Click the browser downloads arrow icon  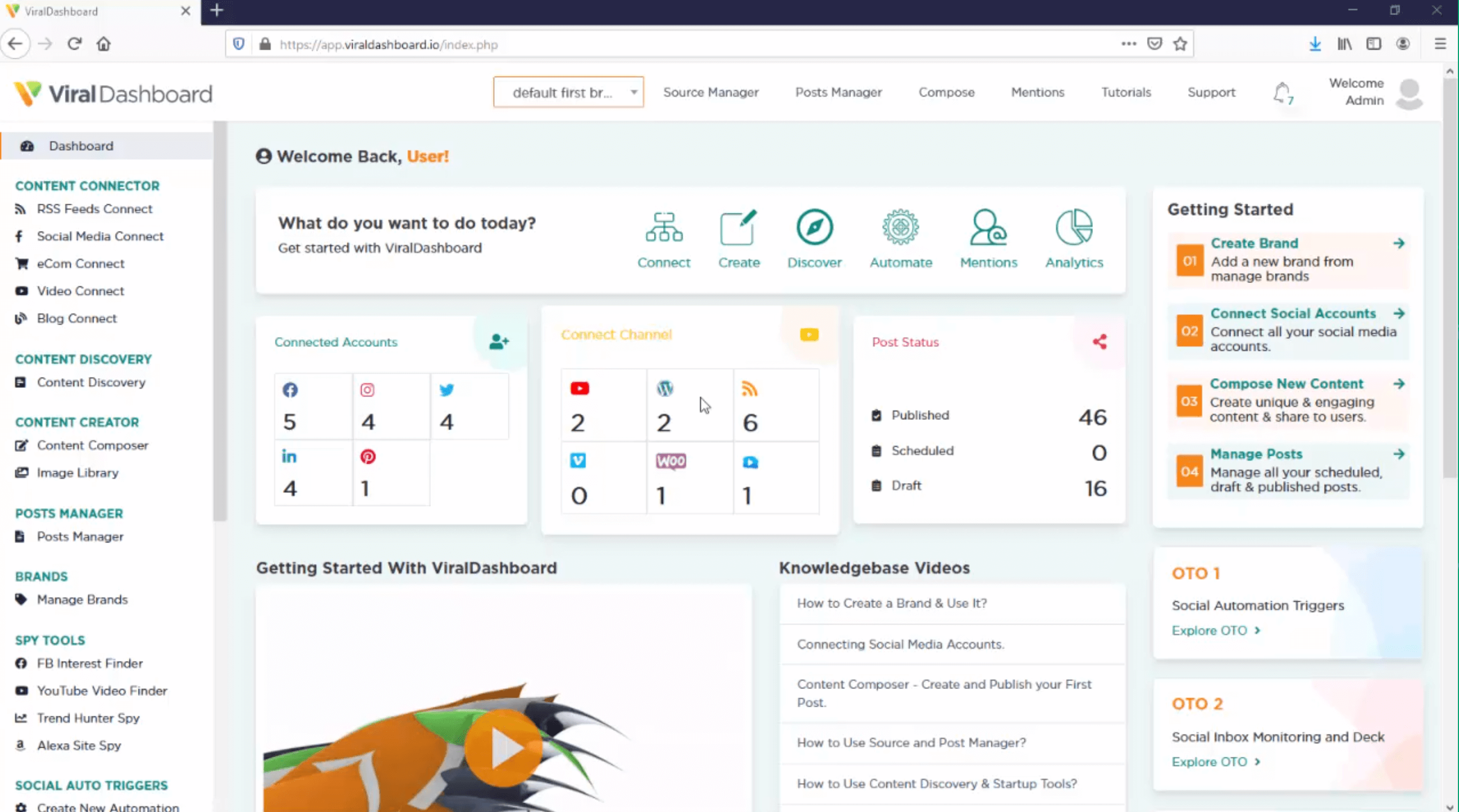[x=1315, y=44]
